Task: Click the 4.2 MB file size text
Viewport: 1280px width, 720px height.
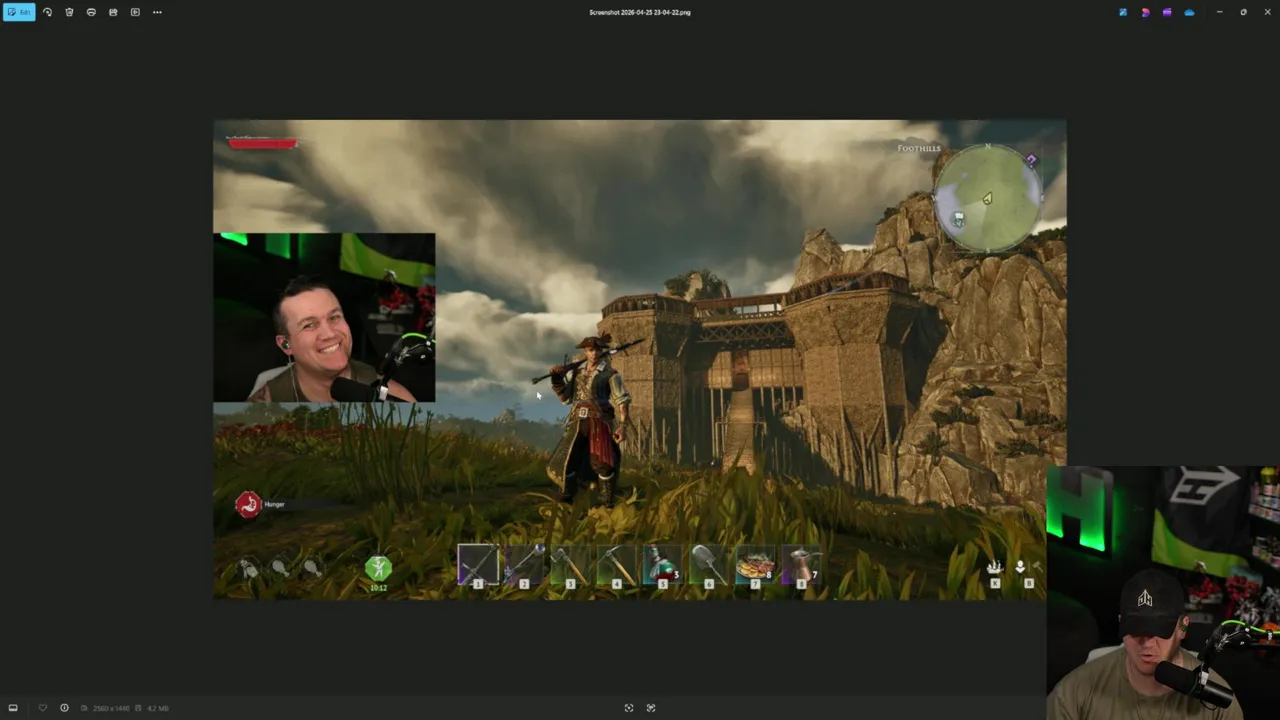Action: click(158, 708)
